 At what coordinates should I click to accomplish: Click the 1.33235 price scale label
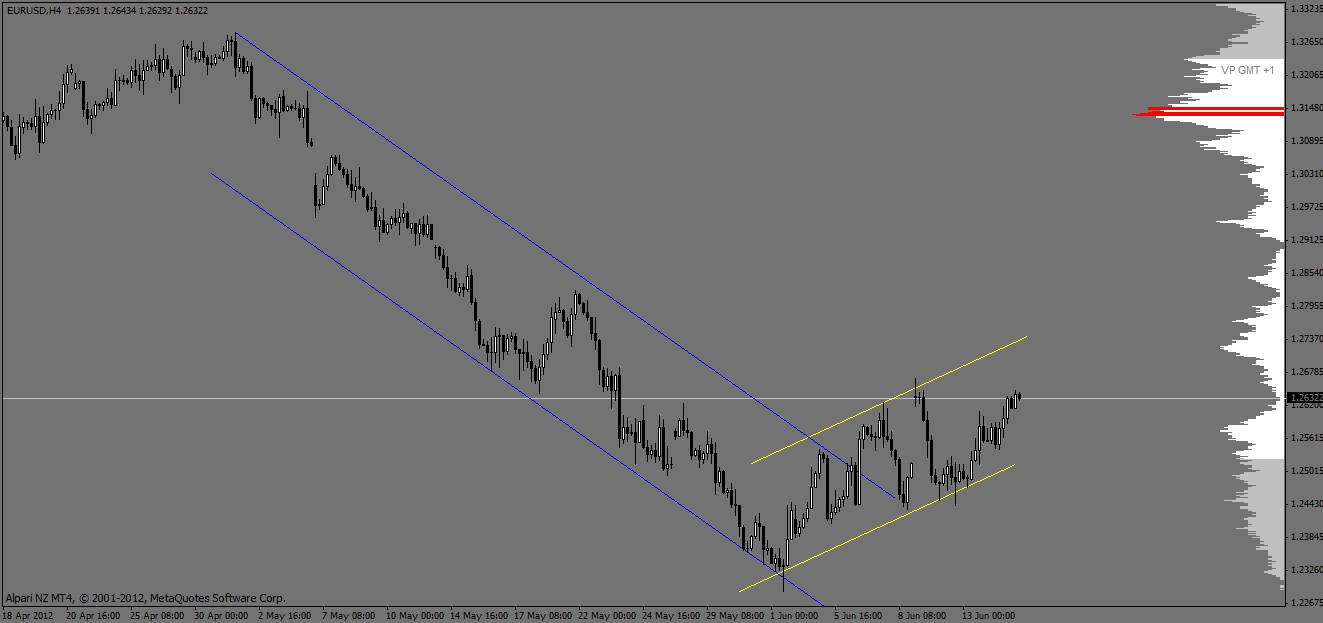tap(1304, 9)
